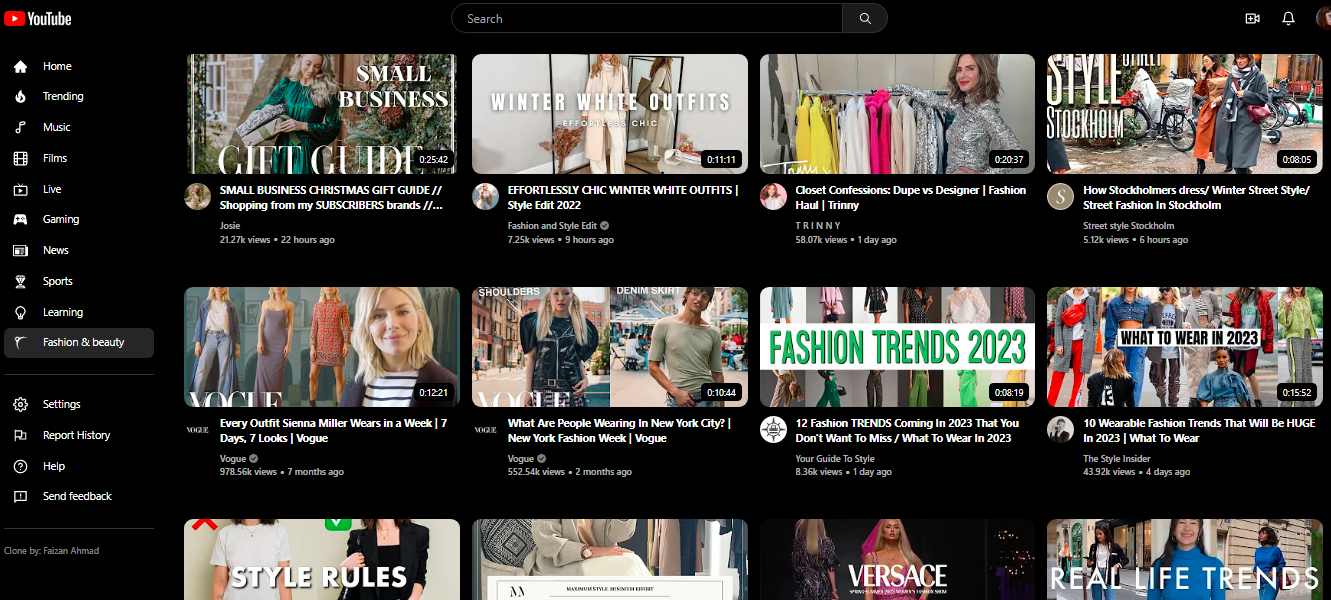Image resolution: width=1331 pixels, height=600 pixels.
Task: Play the Shoulders and Denim Skirt thumbnail
Action: click(x=610, y=347)
